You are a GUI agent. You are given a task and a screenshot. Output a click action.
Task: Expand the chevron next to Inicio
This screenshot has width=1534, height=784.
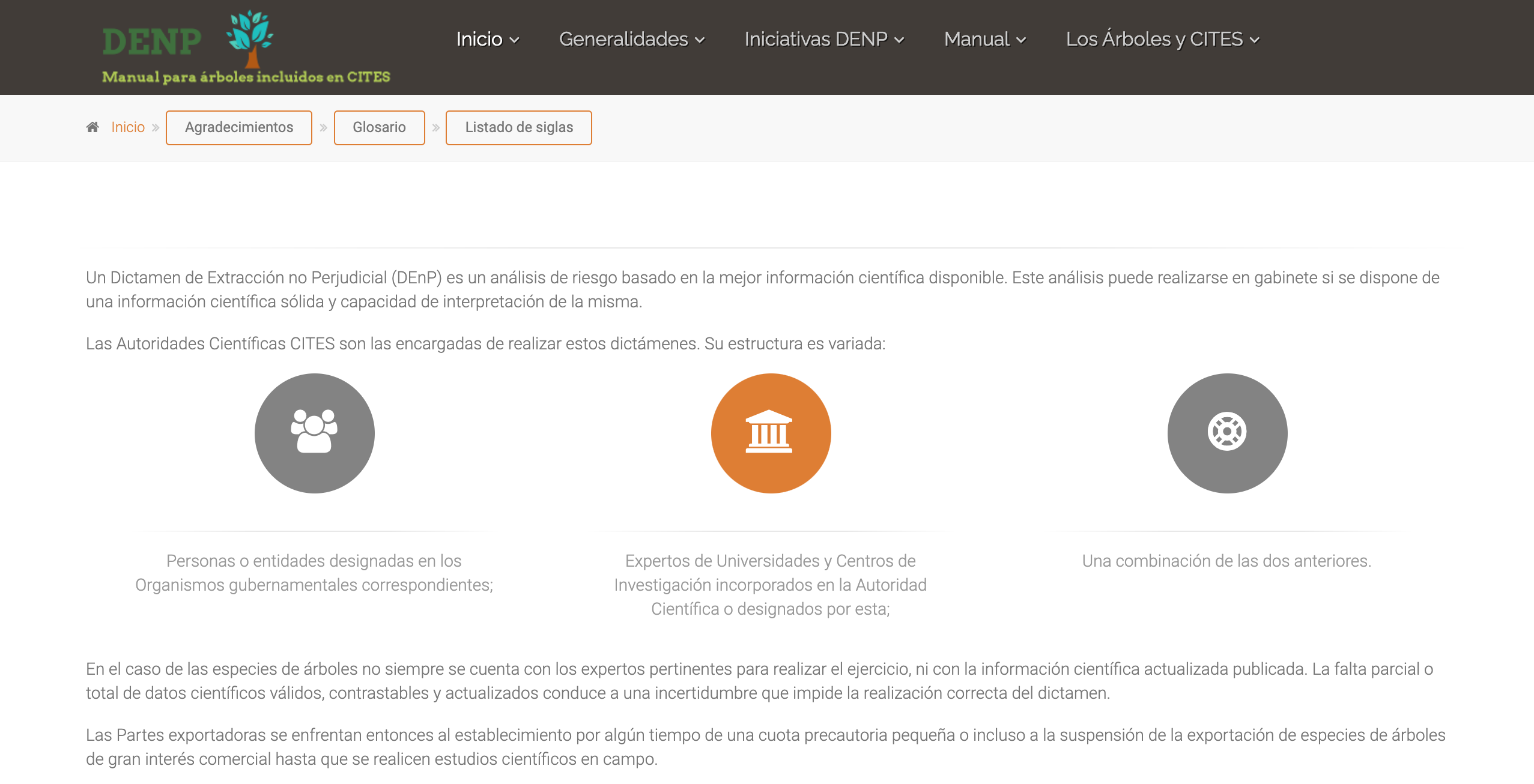point(514,40)
